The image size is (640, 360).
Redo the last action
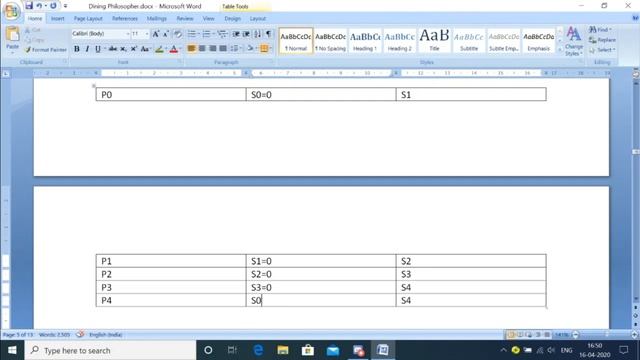pos(53,6)
